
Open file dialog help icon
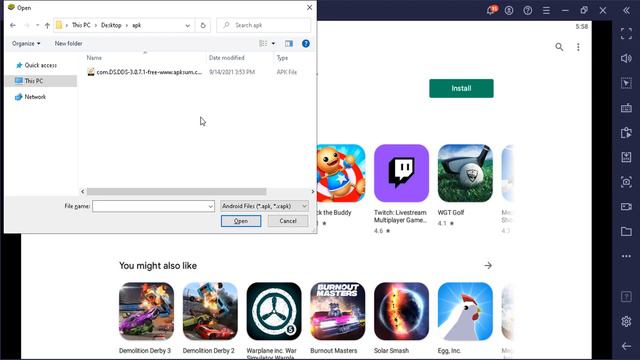306,44
